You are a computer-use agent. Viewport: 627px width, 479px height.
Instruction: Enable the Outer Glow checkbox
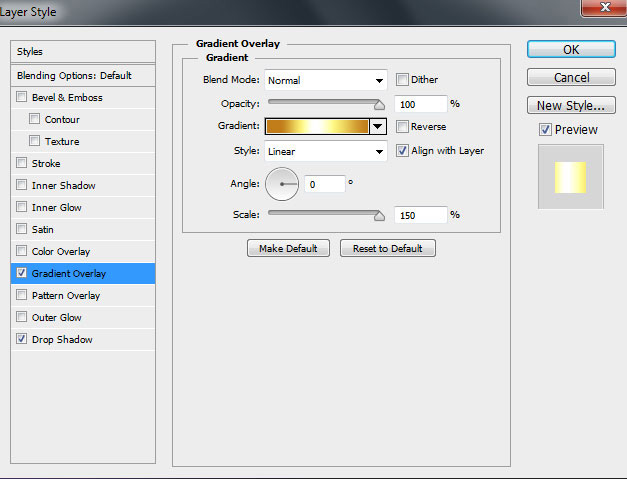pyautogui.click(x=22, y=317)
